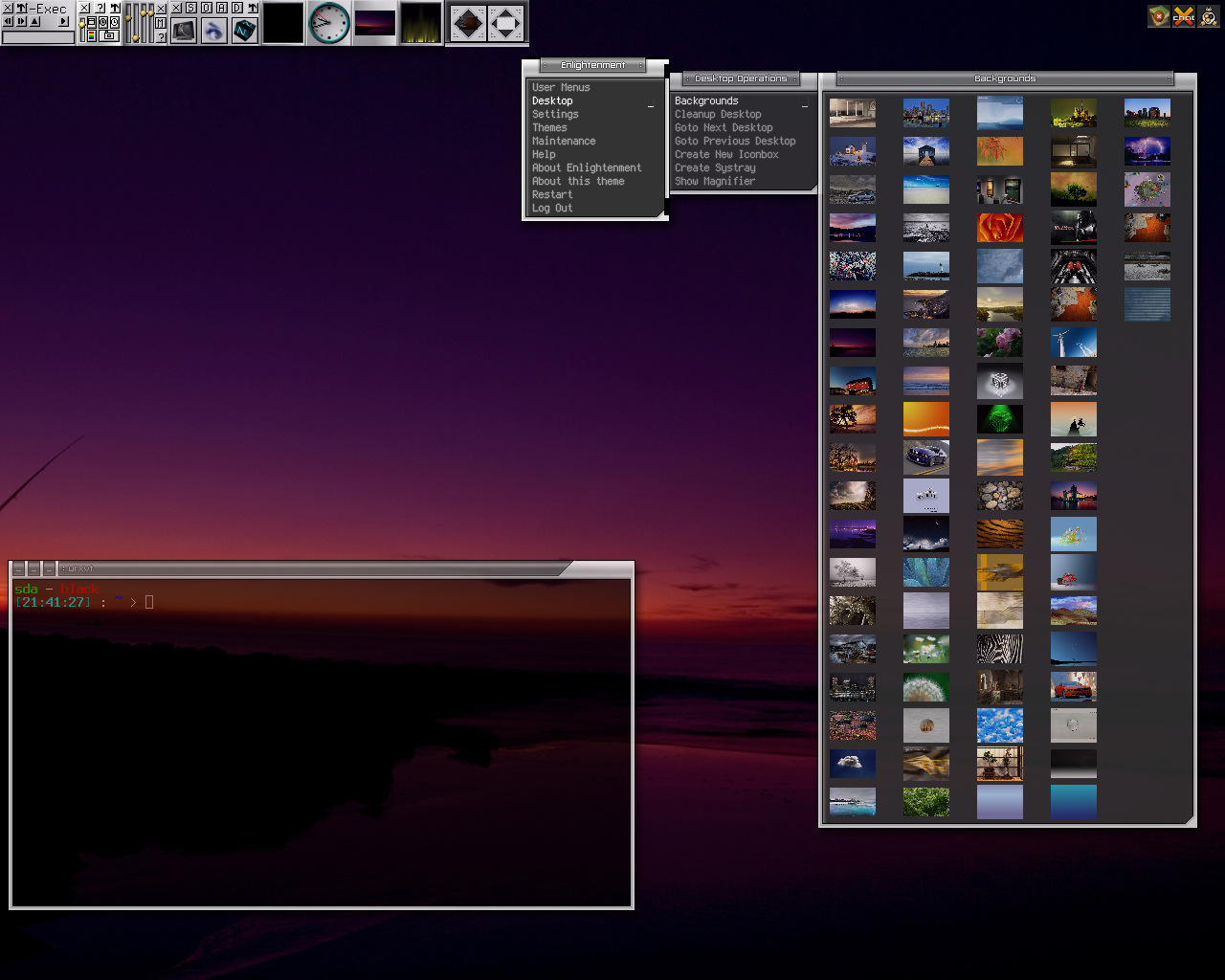Click the penguin tray icon
The image size is (1225, 980).
(x=1209, y=15)
